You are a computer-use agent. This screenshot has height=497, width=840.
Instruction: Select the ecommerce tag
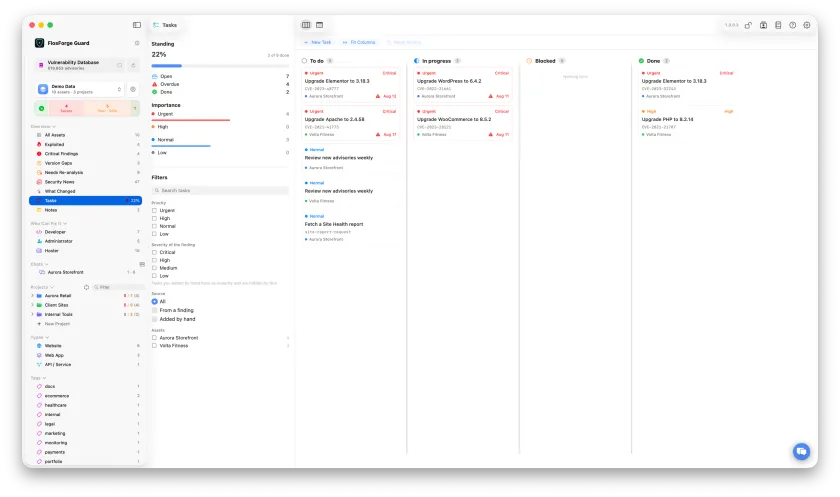[86, 396]
